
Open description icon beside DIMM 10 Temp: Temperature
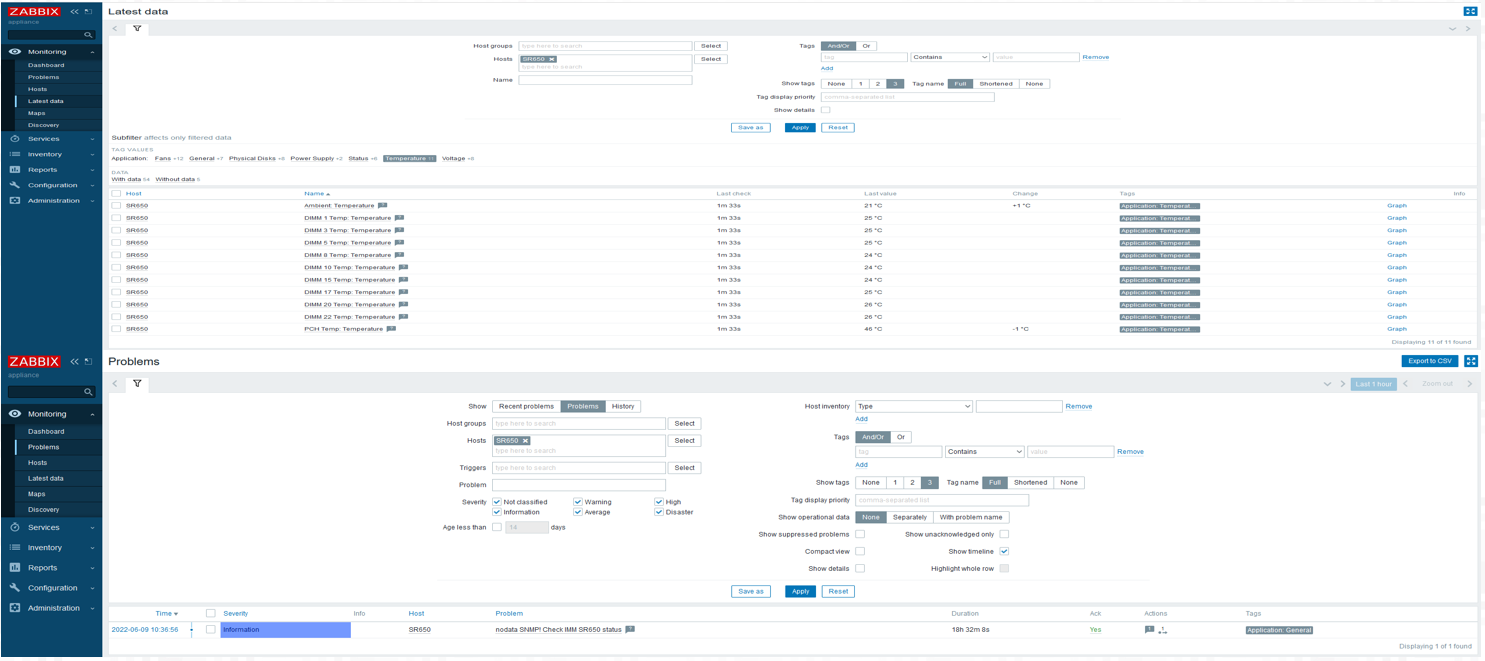[403, 267]
